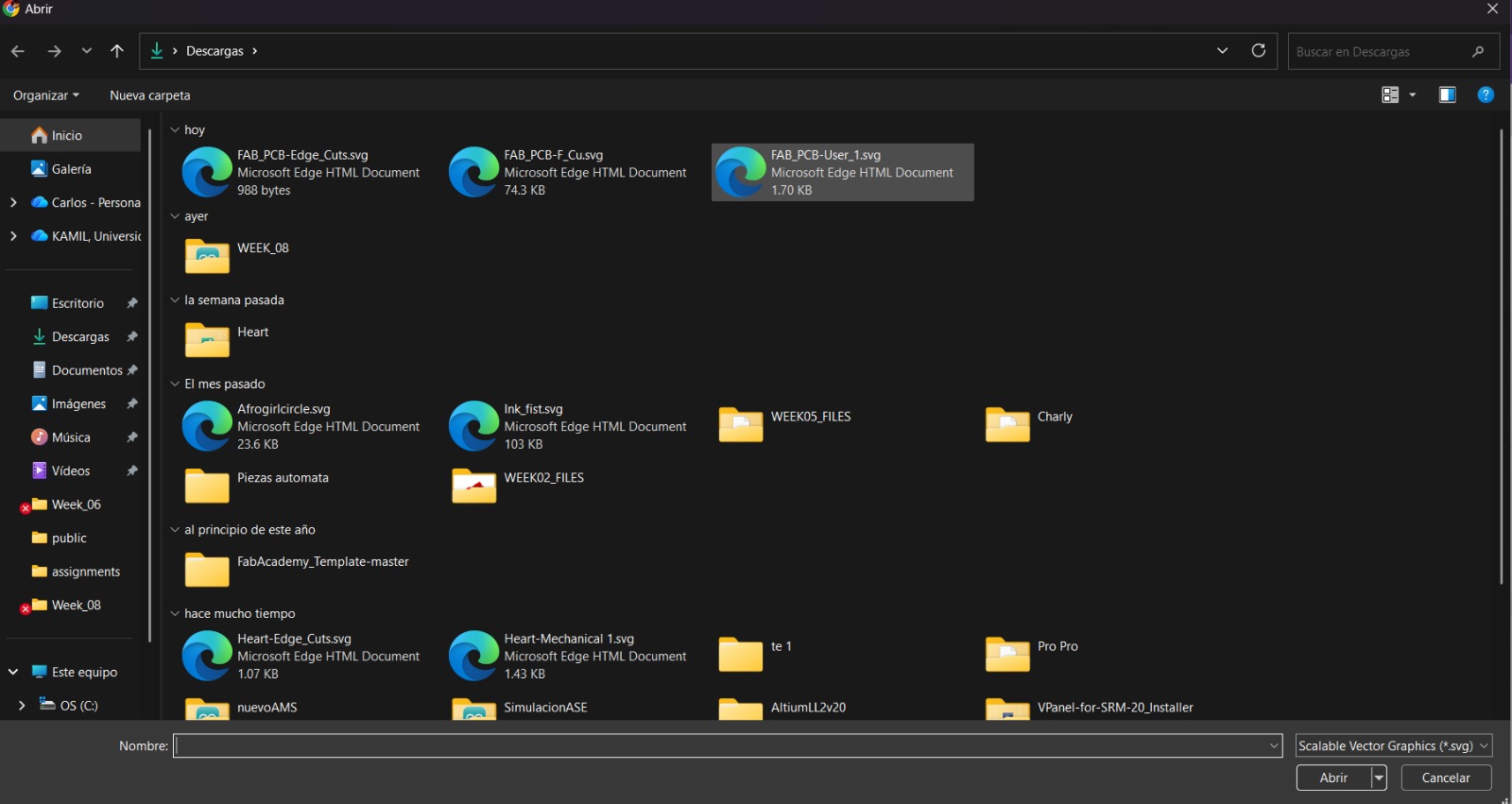Select FAB_PCB-F_Cu.svg file icon
Image resolution: width=1512 pixels, height=804 pixels.
point(473,172)
